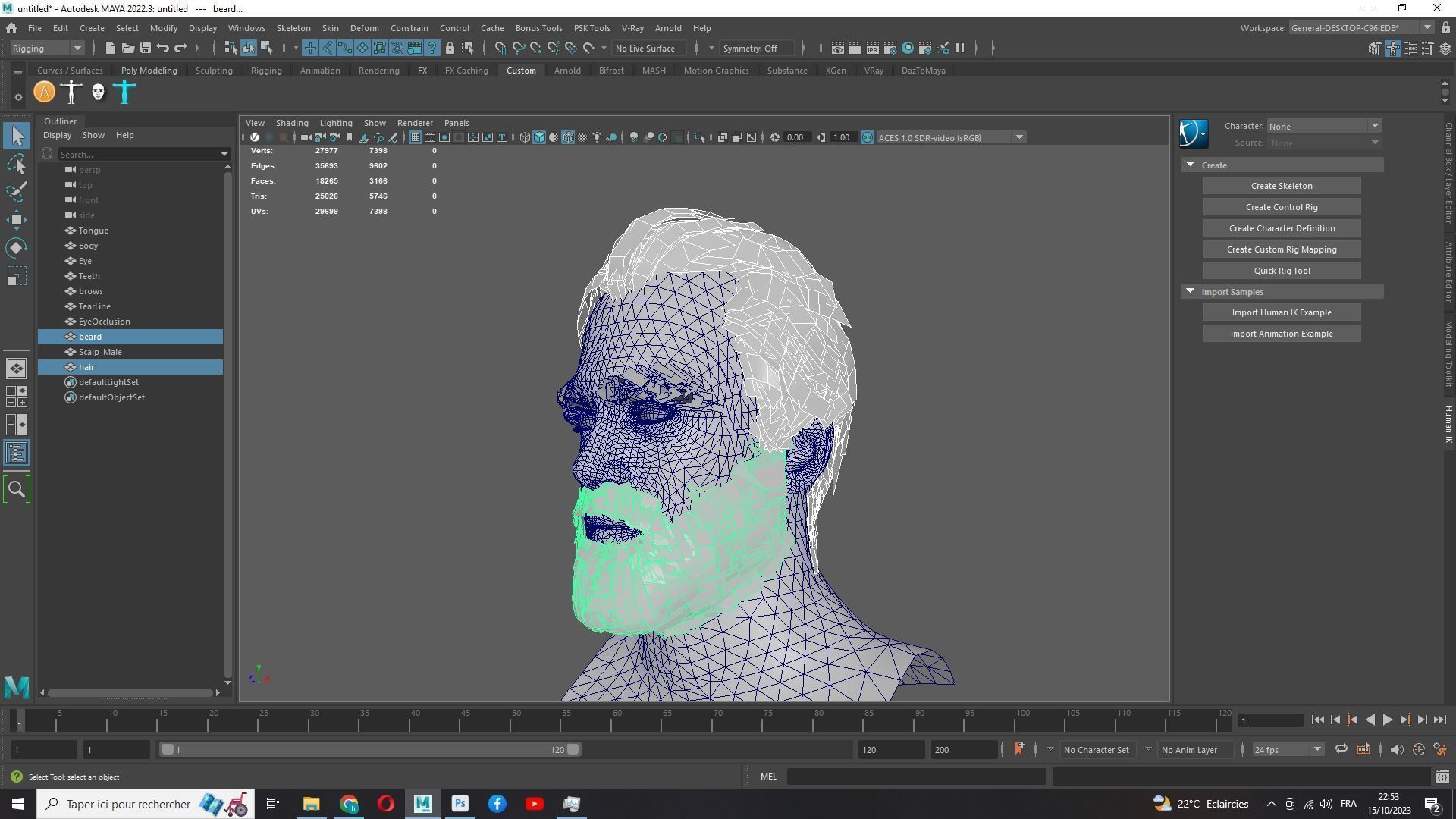Start IPR render from the status line
1456x819 pixels.
(x=872, y=49)
